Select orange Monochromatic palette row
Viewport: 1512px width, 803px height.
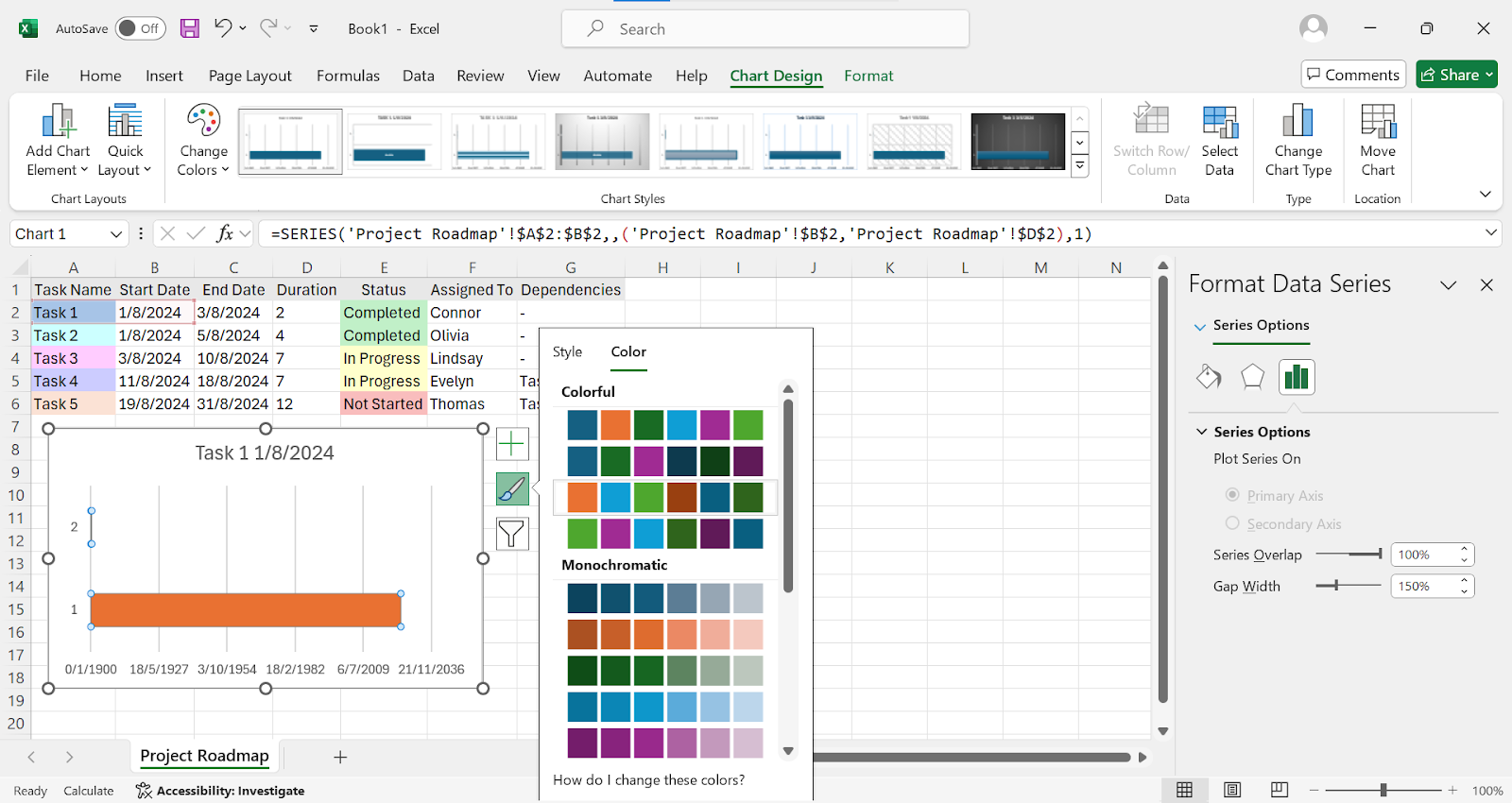[x=664, y=635]
